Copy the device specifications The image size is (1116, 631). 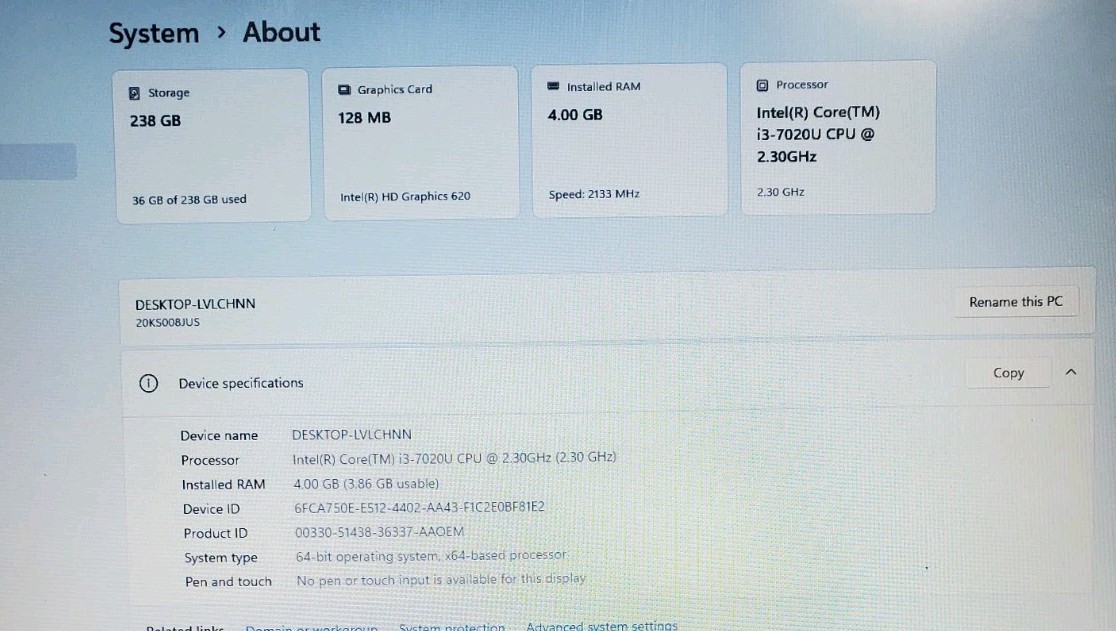(x=1008, y=373)
